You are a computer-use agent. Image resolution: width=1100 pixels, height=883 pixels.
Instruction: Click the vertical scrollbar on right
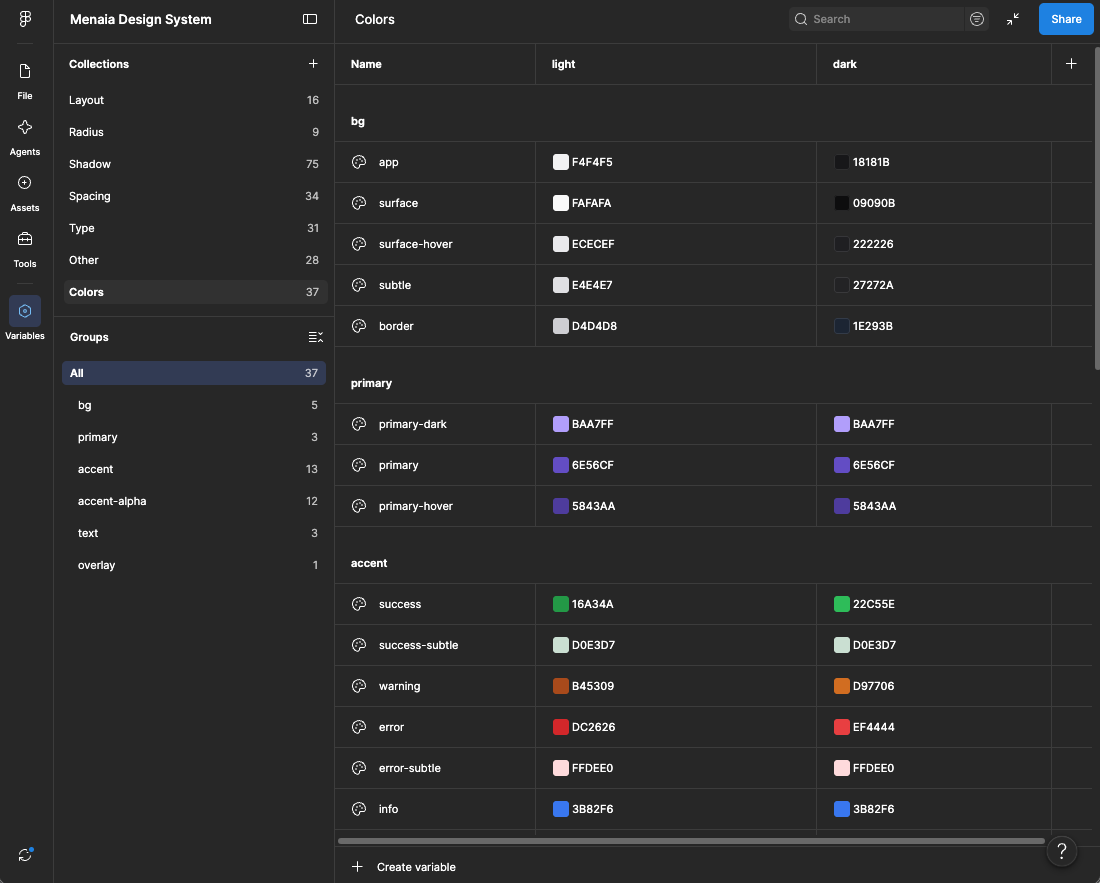click(1096, 208)
